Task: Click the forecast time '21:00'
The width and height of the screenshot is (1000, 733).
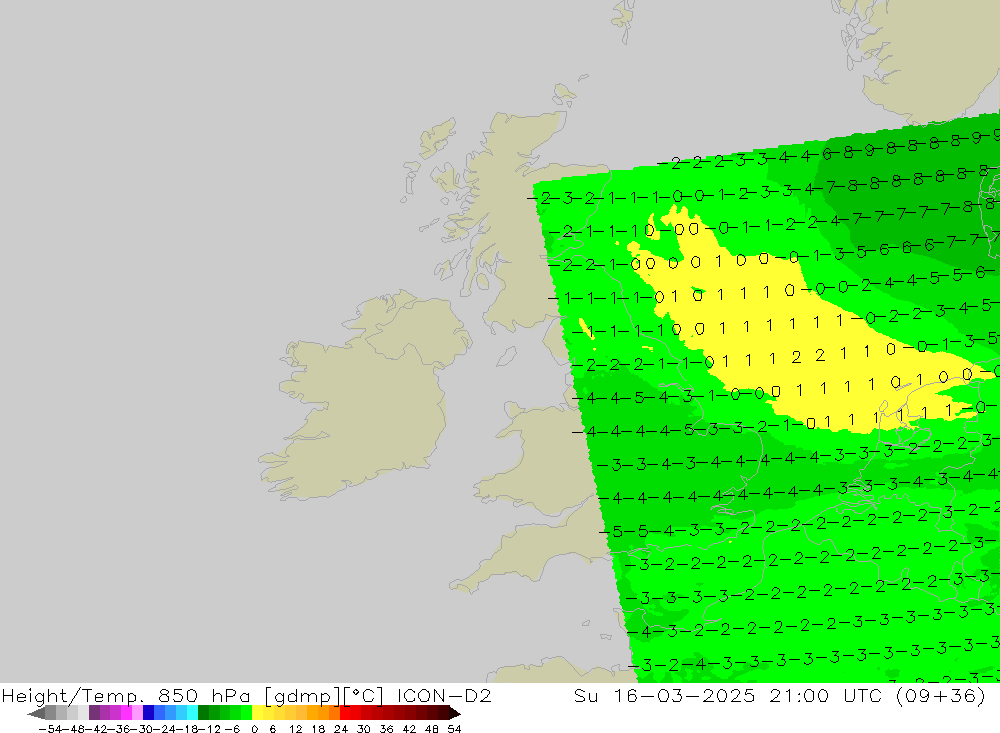Action: [799, 696]
